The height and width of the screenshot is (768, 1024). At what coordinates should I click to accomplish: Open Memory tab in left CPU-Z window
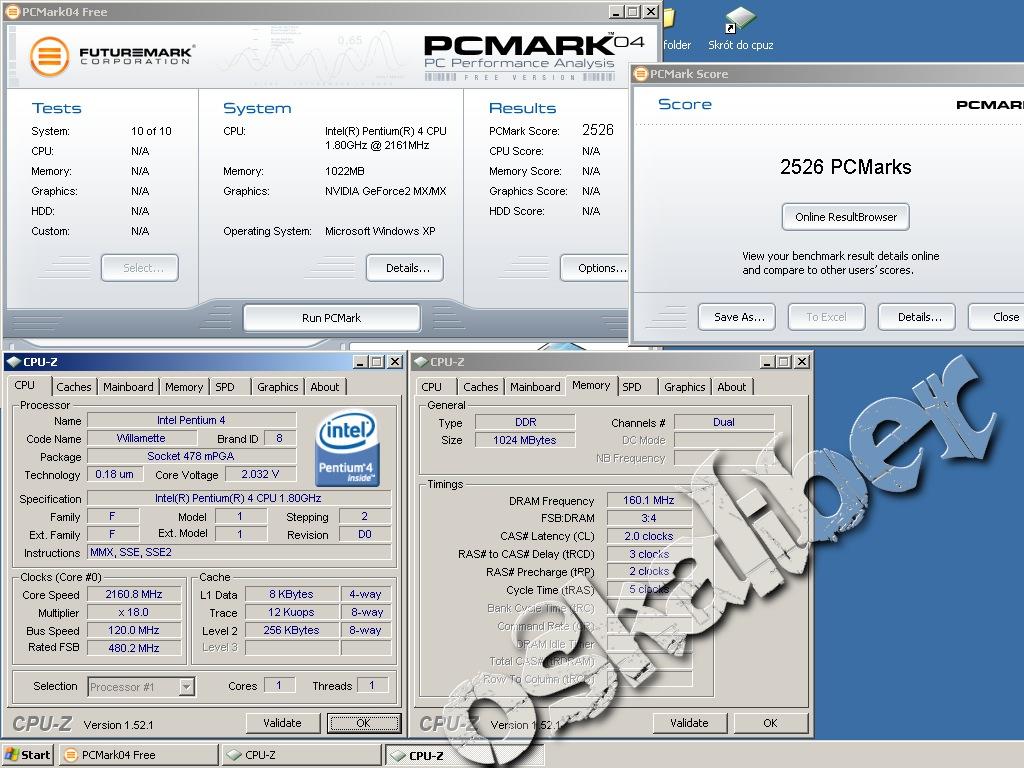coord(184,387)
